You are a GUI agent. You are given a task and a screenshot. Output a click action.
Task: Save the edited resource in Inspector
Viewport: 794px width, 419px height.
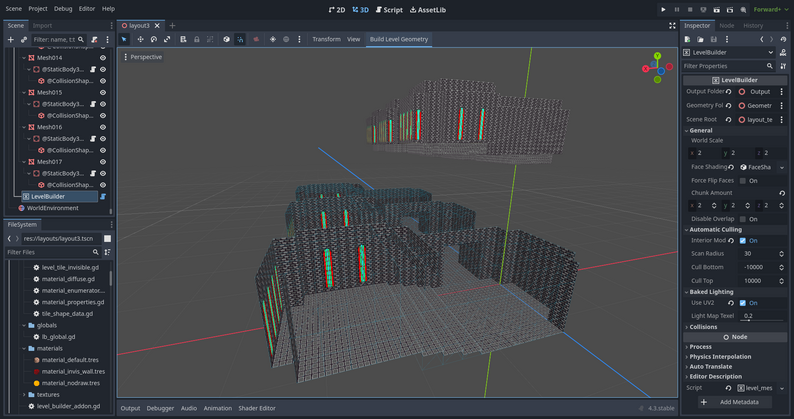(713, 39)
